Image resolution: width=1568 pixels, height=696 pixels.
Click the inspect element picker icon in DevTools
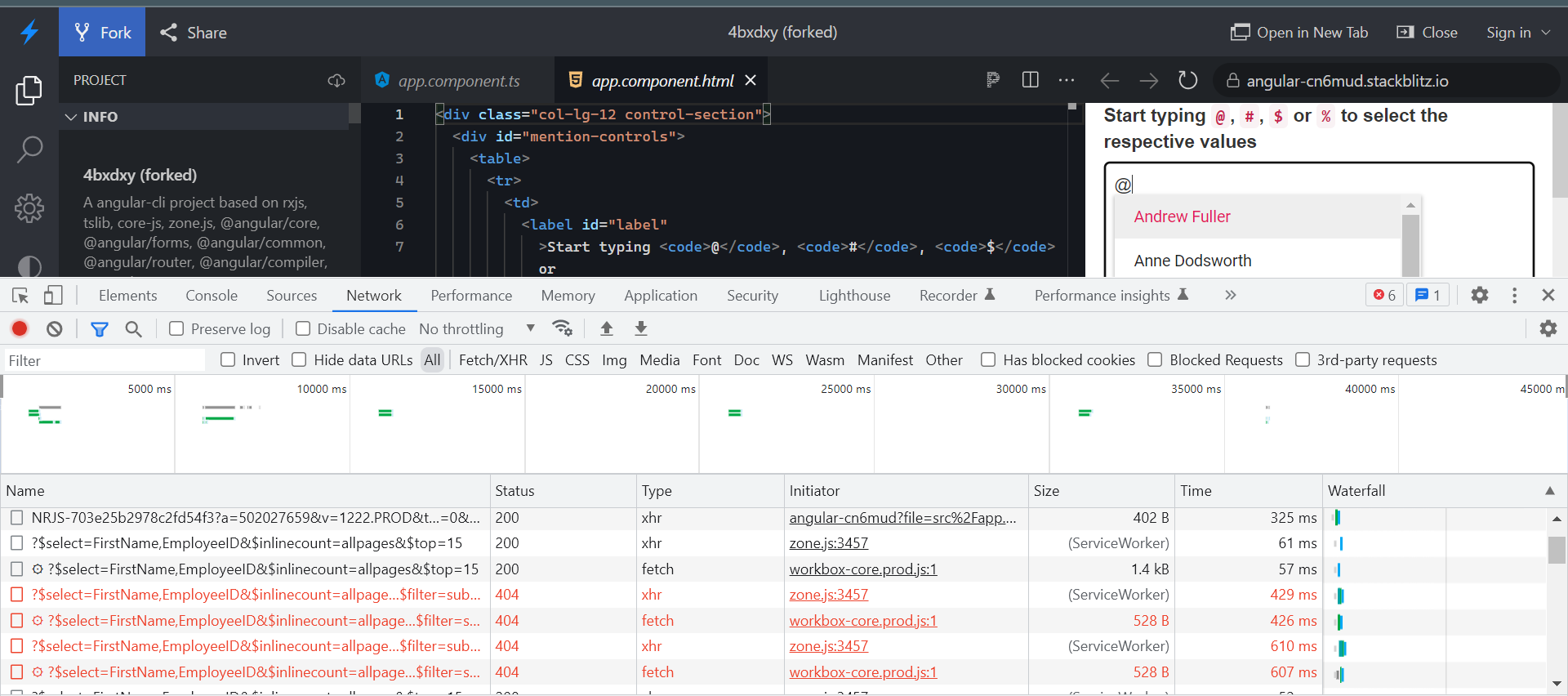20,295
